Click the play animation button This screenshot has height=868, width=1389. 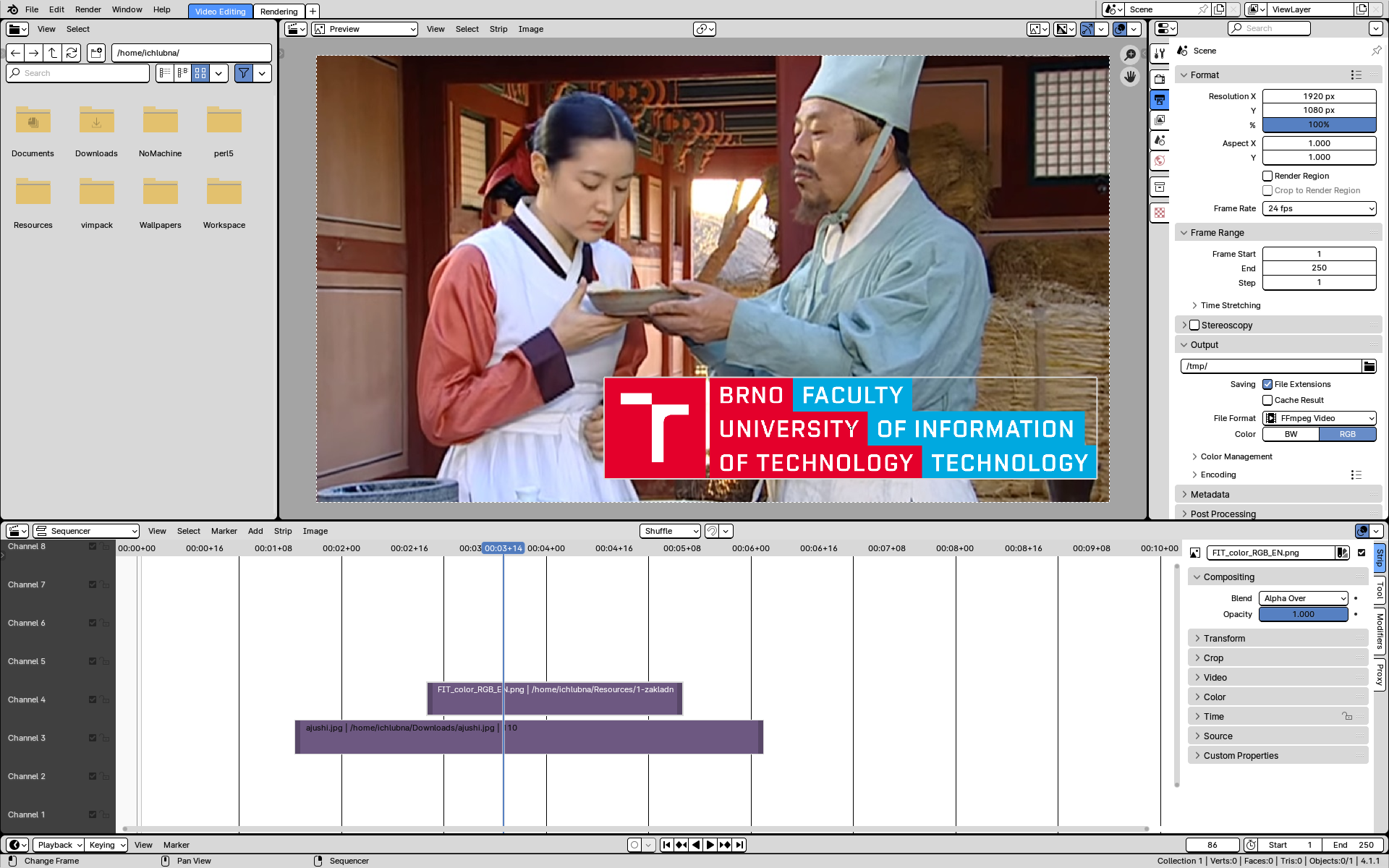click(x=710, y=845)
